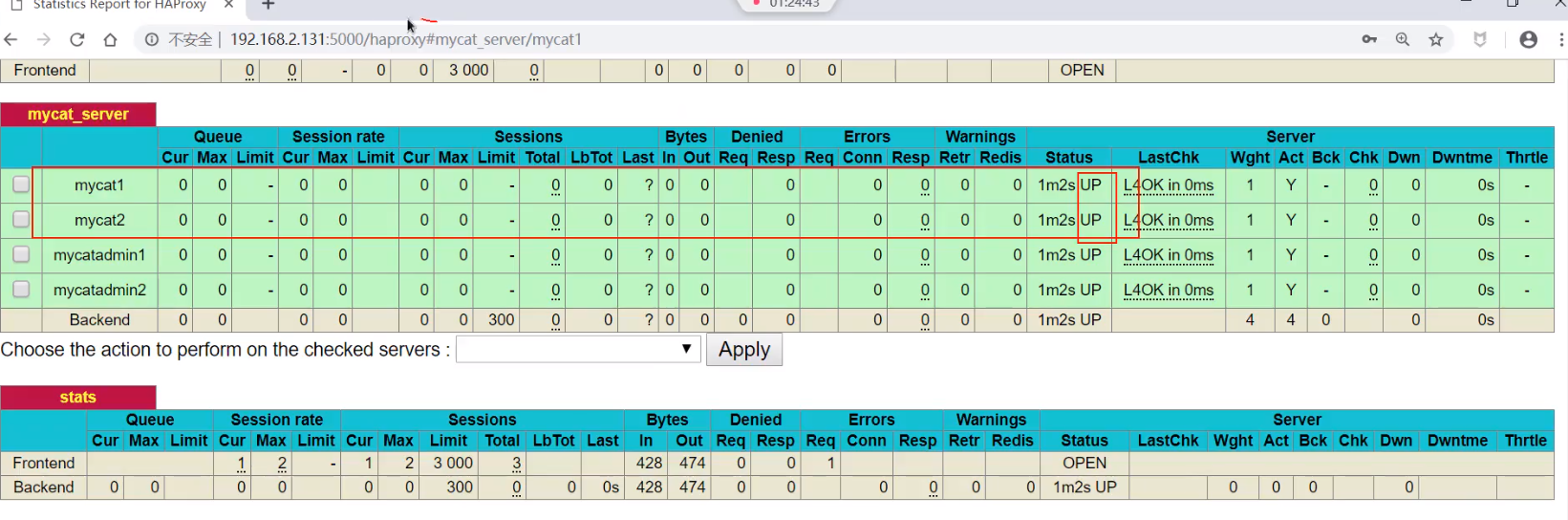
Task: Click the LastChk column header in mycat_server
Action: 1169,158
